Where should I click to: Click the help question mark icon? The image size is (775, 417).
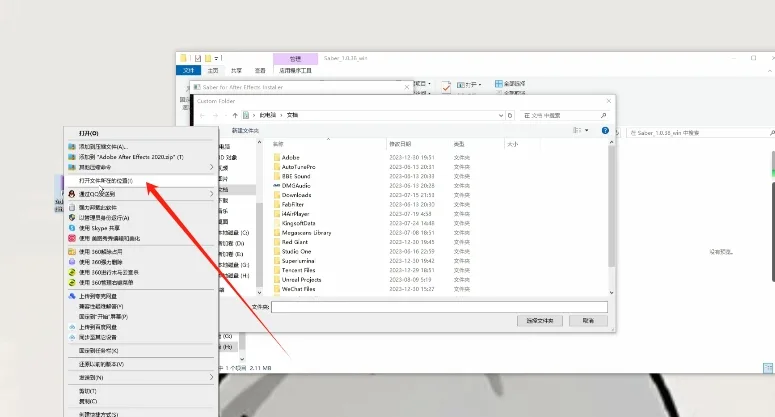point(602,130)
